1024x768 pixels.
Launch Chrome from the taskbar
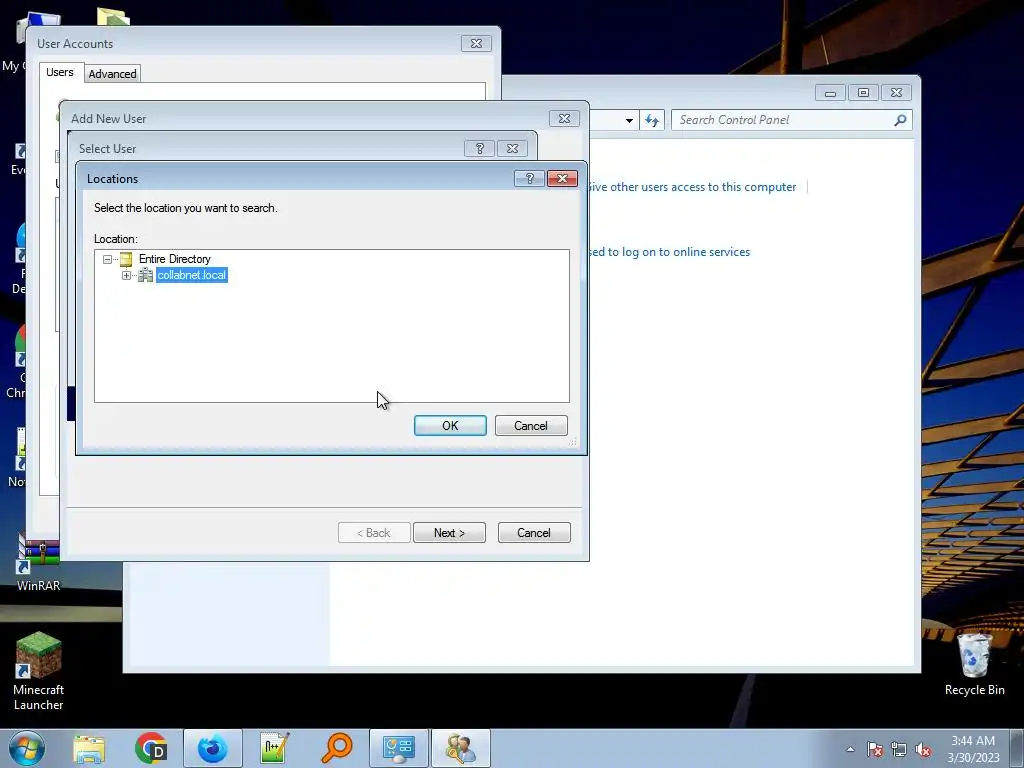[151, 748]
